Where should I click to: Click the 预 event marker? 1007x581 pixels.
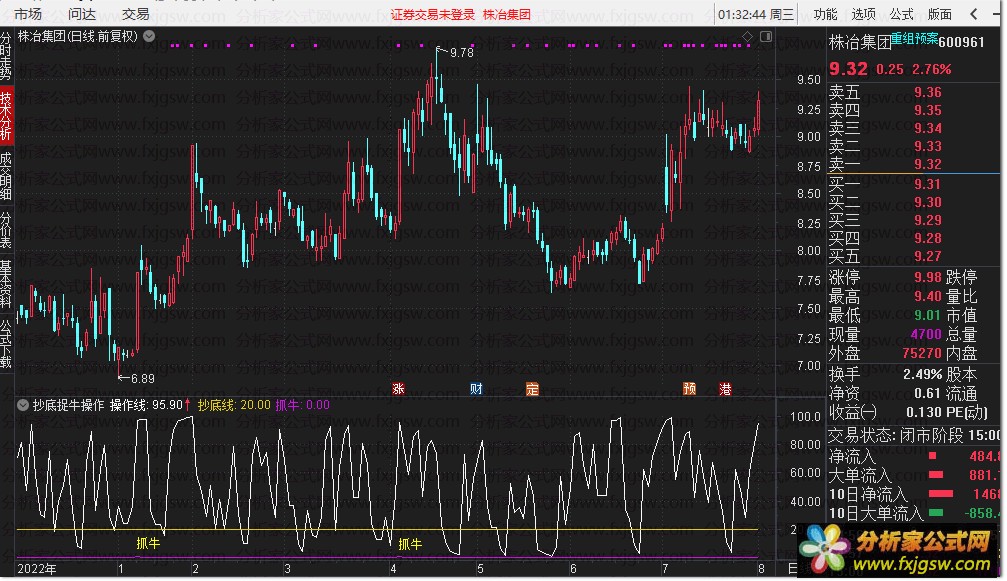[x=690, y=388]
